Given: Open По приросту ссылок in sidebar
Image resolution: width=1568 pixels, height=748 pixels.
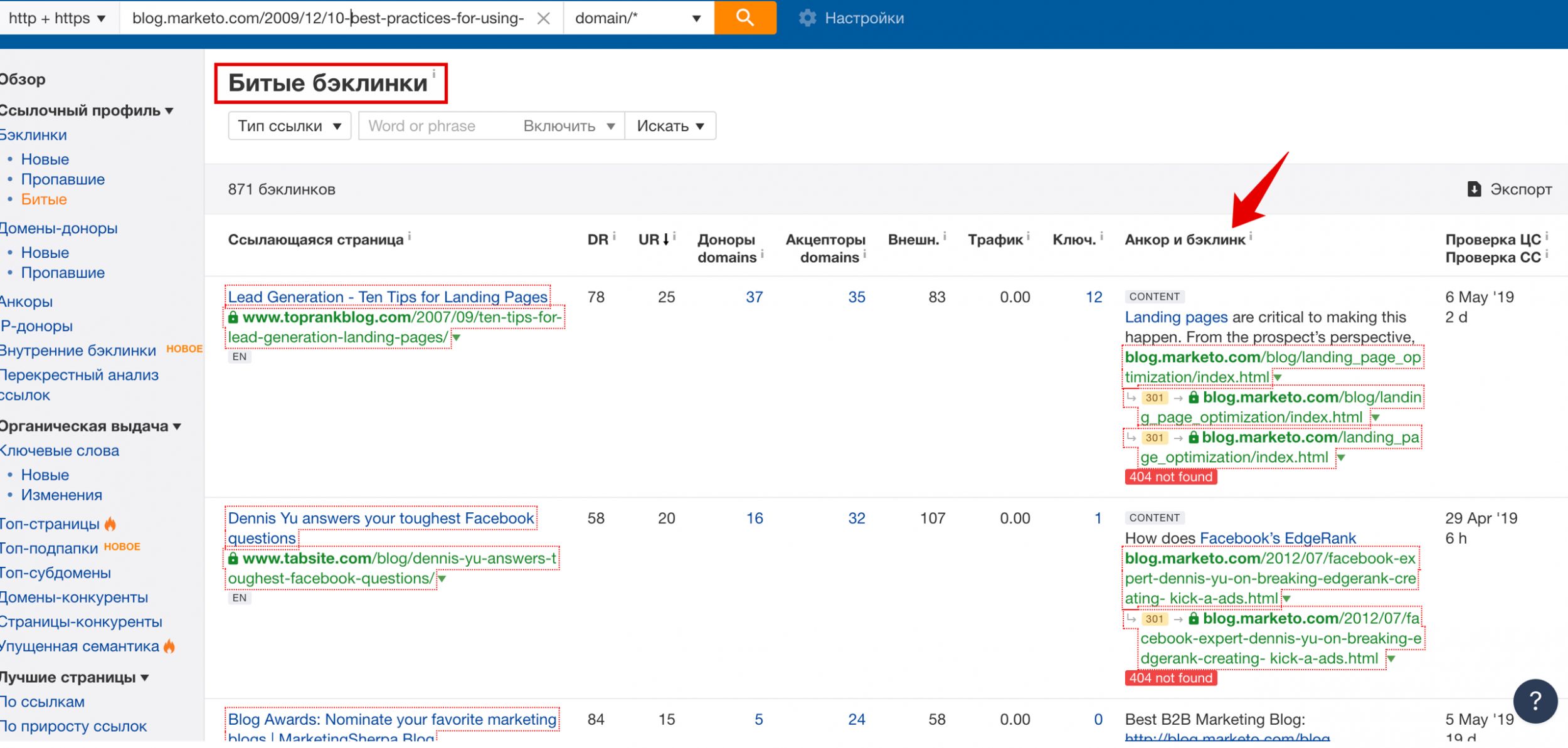Looking at the screenshot, I should click(x=73, y=726).
